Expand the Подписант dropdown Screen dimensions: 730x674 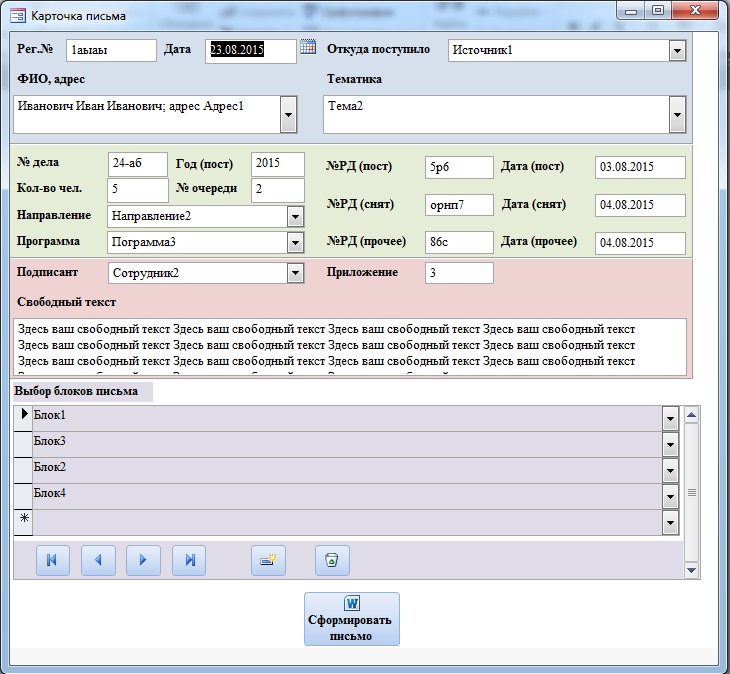coord(295,273)
